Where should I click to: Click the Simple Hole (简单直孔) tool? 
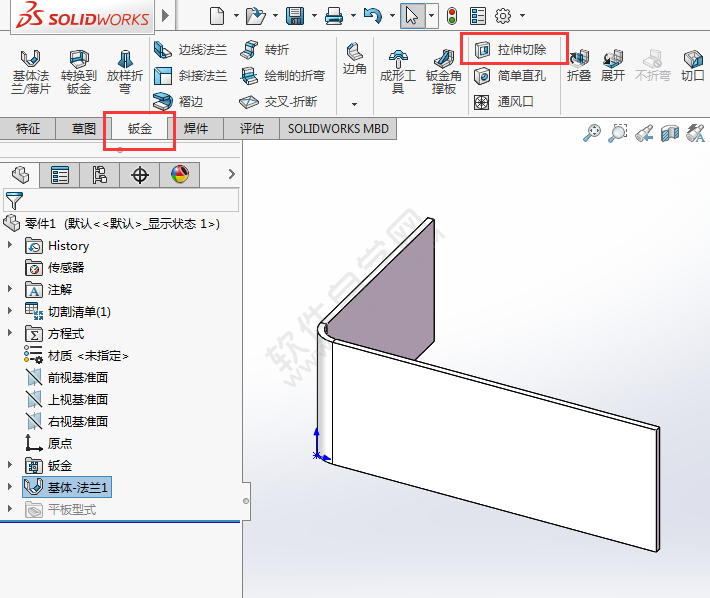pyautogui.click(x=510, y=76)
